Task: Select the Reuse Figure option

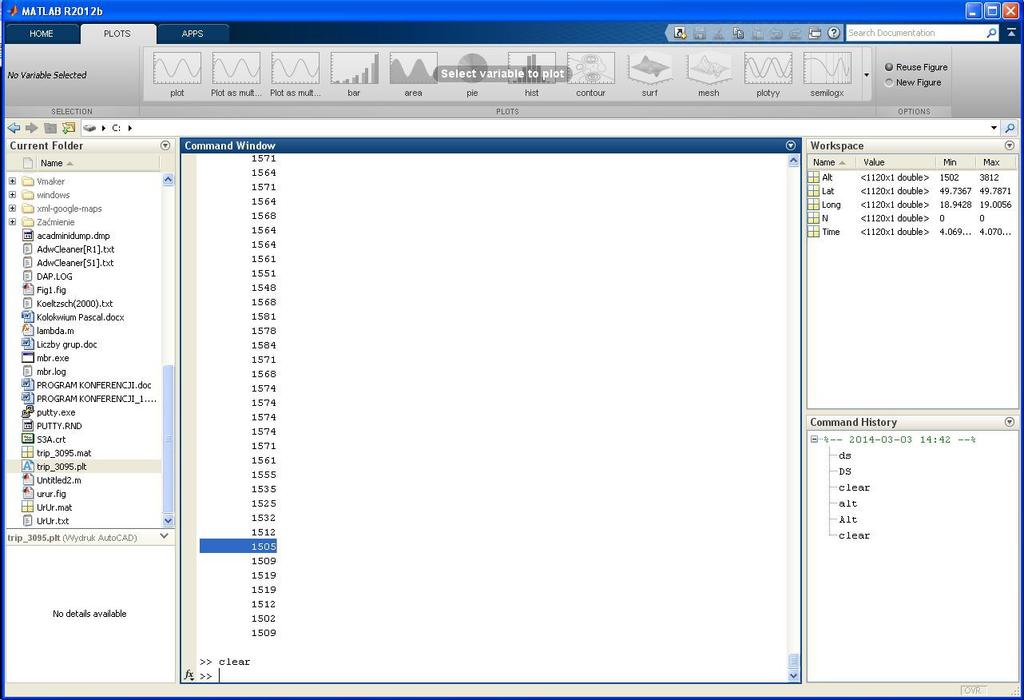Action: 916,67
